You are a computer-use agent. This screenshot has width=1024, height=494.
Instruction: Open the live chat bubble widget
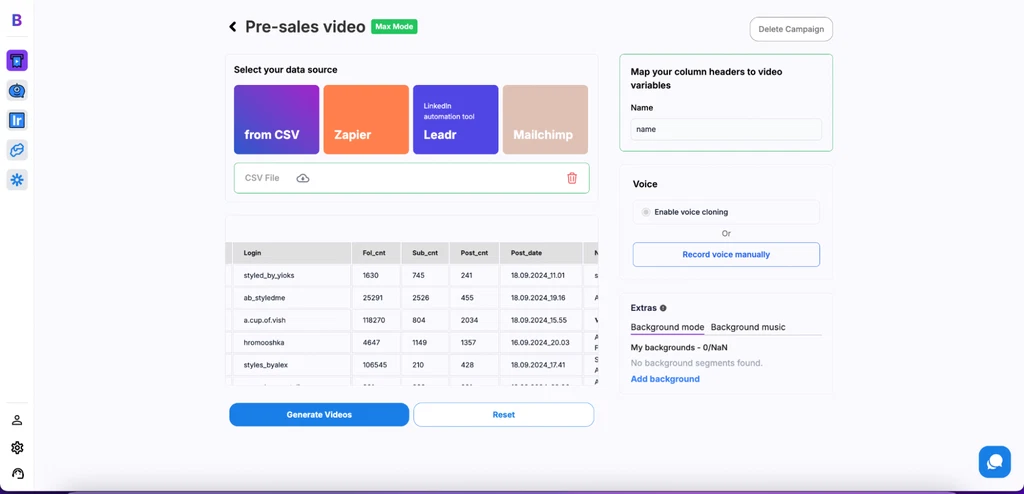(994, 461)
